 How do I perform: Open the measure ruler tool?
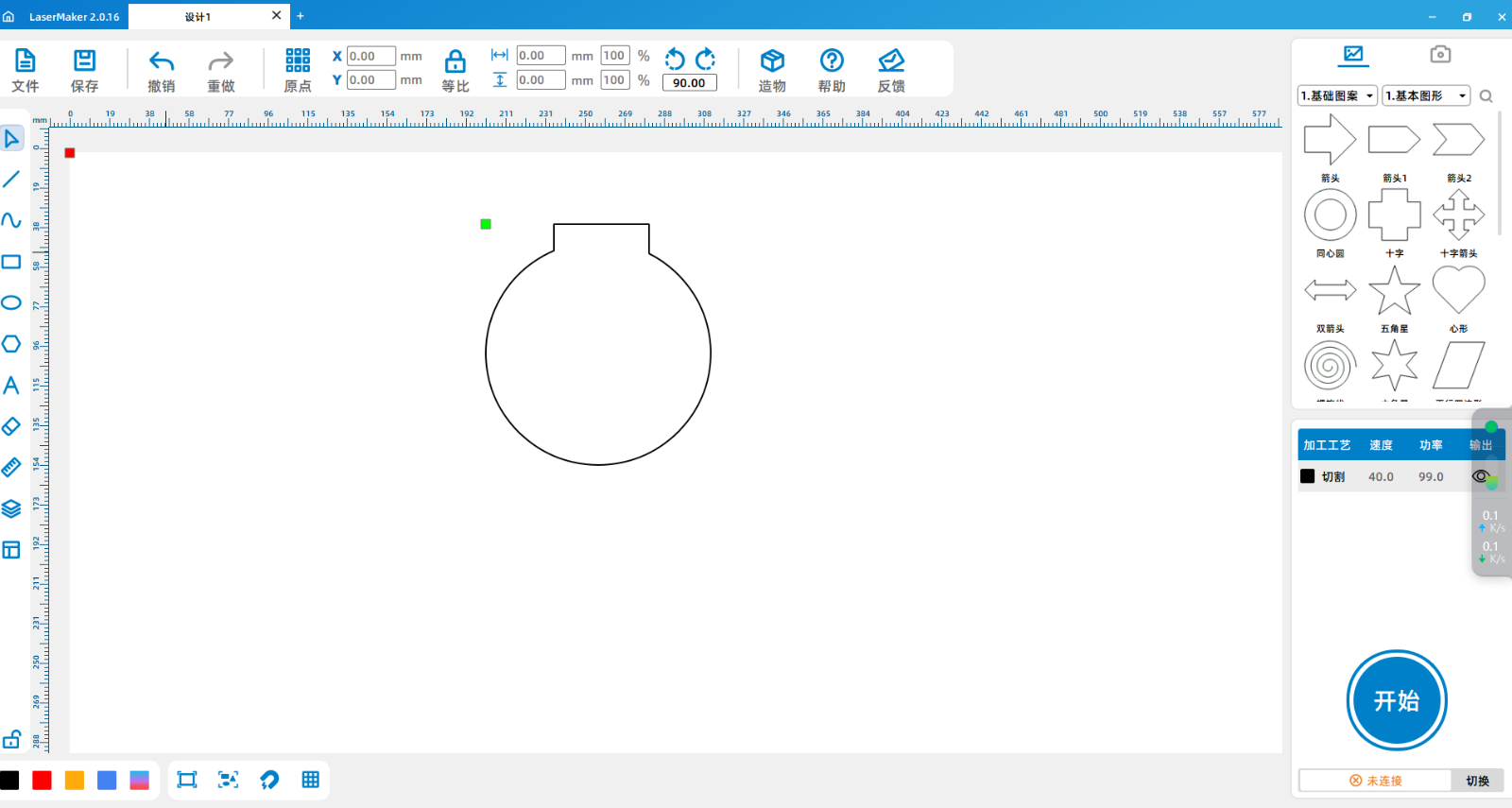11,467
